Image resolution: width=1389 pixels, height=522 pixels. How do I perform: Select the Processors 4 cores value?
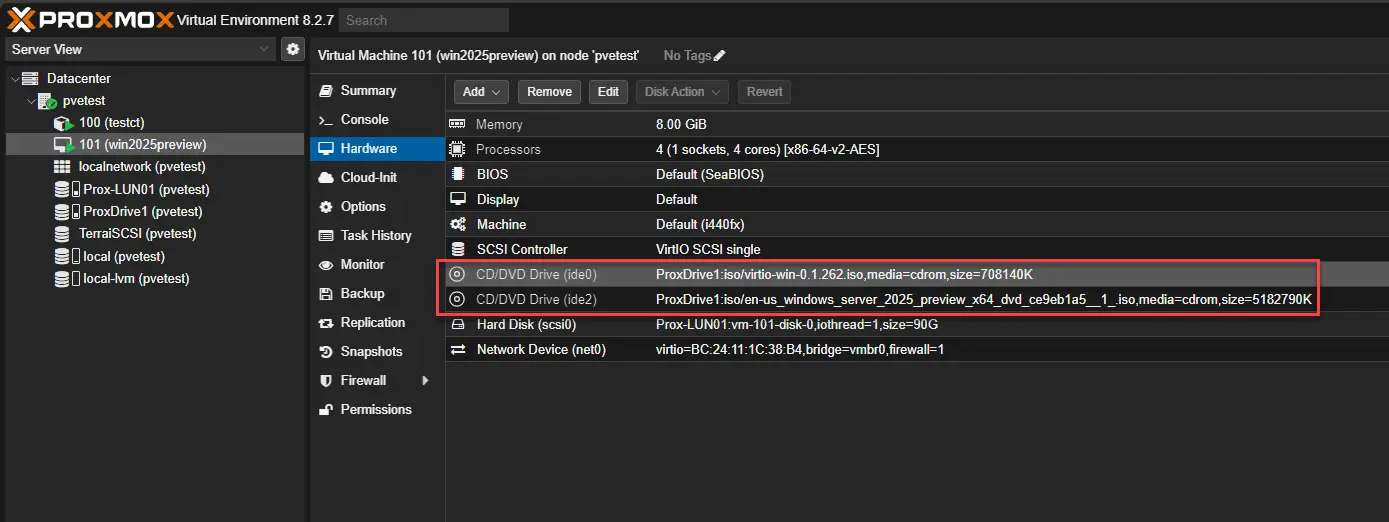(767, 149)
